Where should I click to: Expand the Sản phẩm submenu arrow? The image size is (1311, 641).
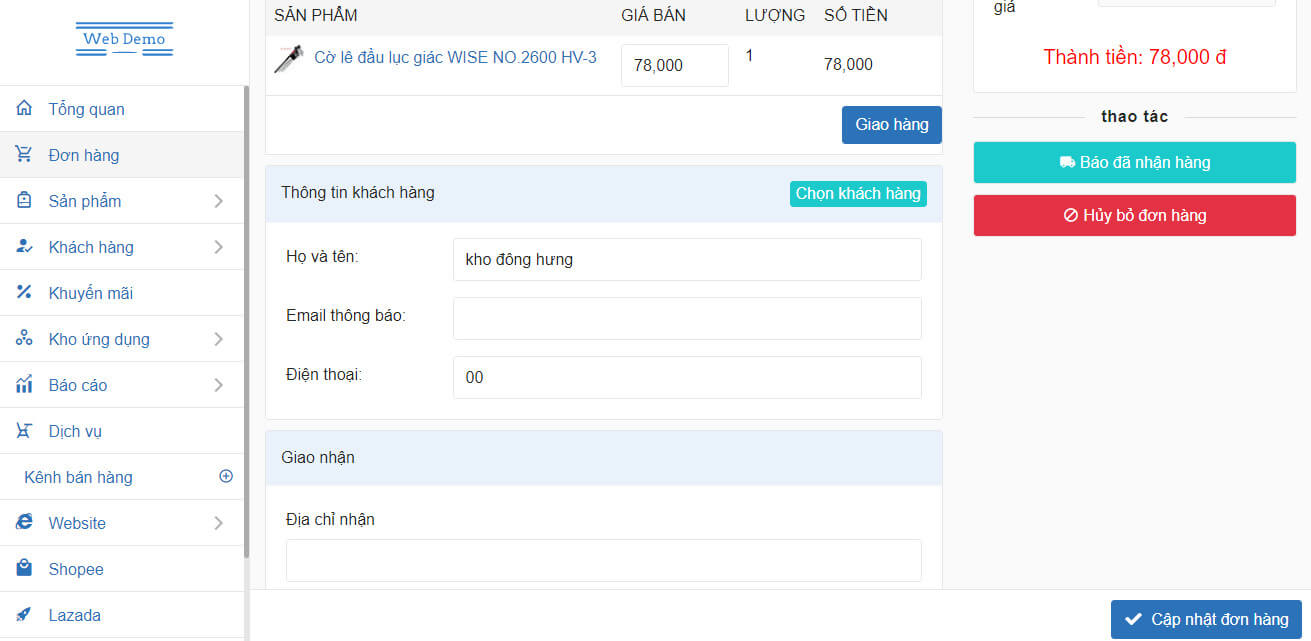tap(218, 201)
